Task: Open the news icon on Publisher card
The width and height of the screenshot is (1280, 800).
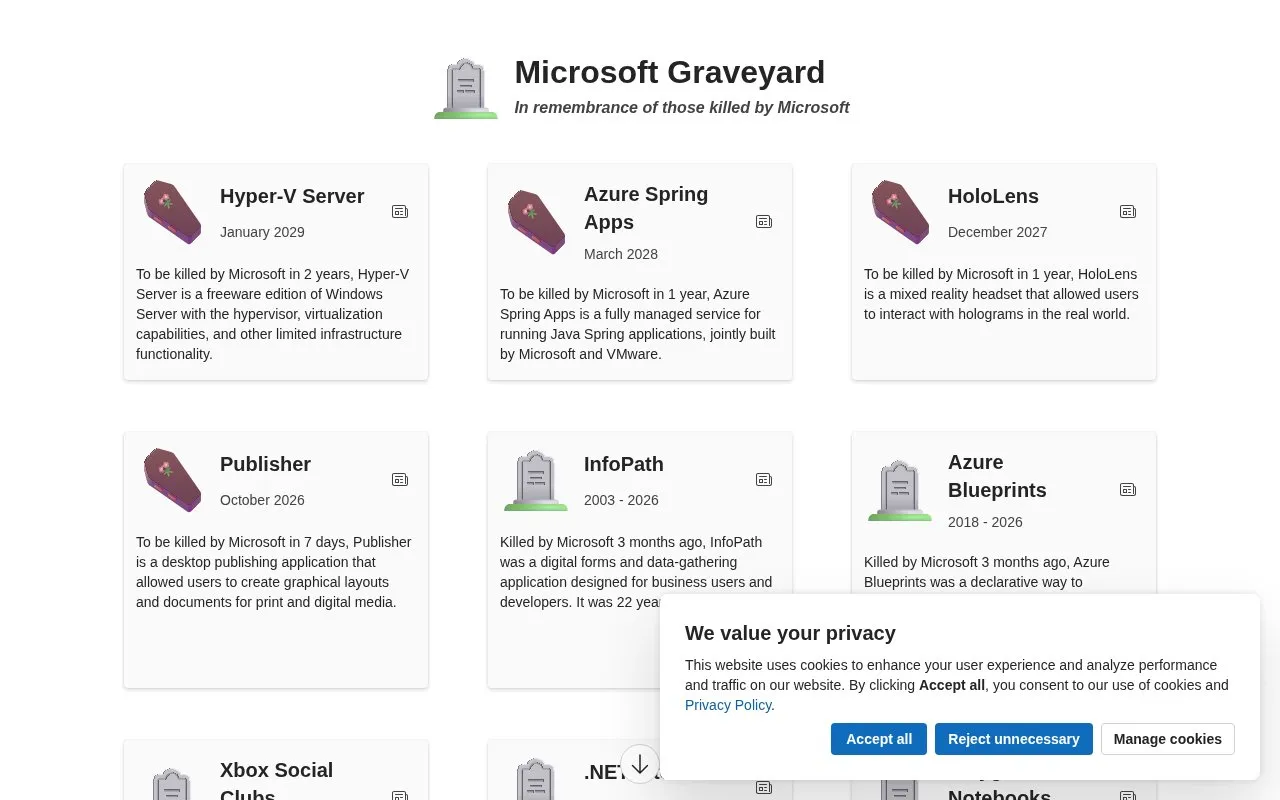Action: point(400,480)
